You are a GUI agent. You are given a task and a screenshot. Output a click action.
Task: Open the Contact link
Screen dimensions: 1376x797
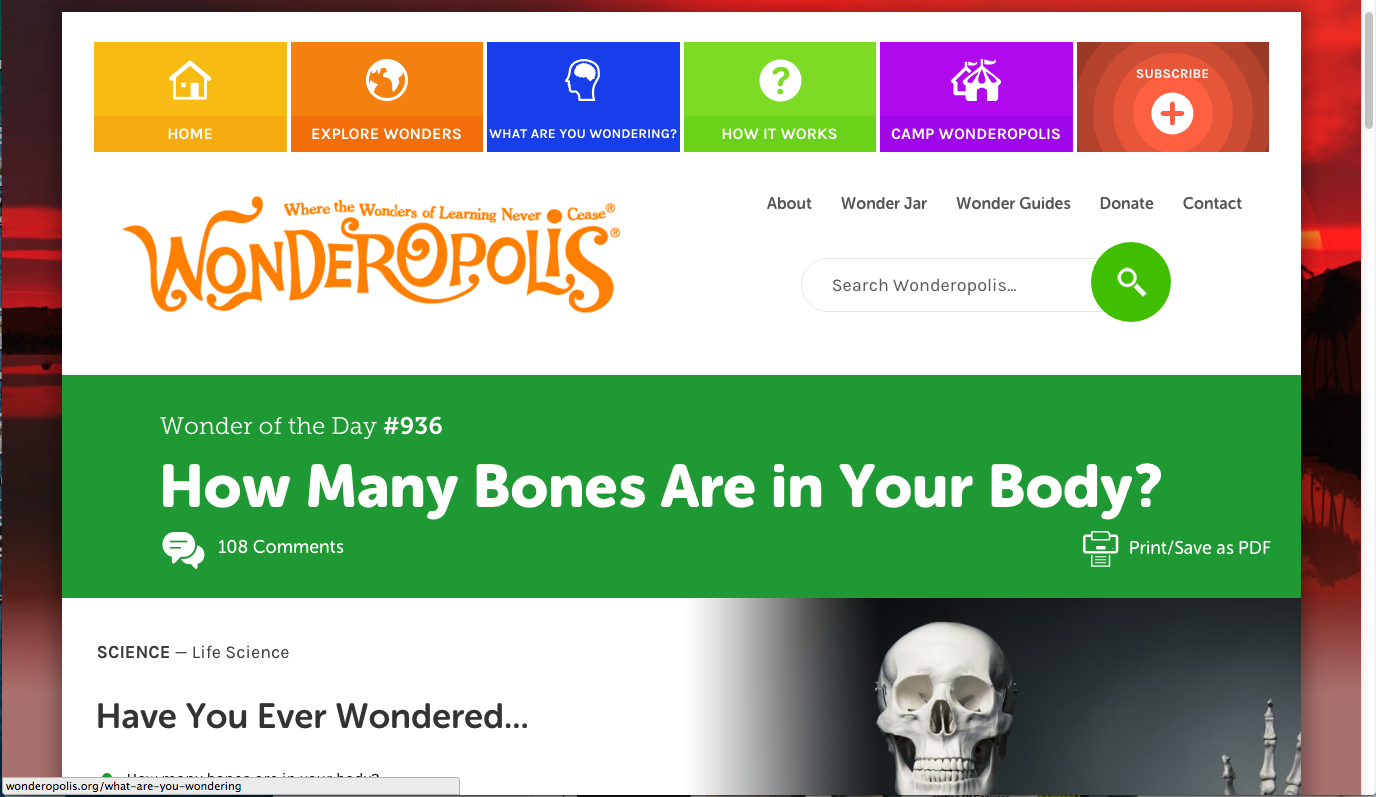coord(1212,203)
